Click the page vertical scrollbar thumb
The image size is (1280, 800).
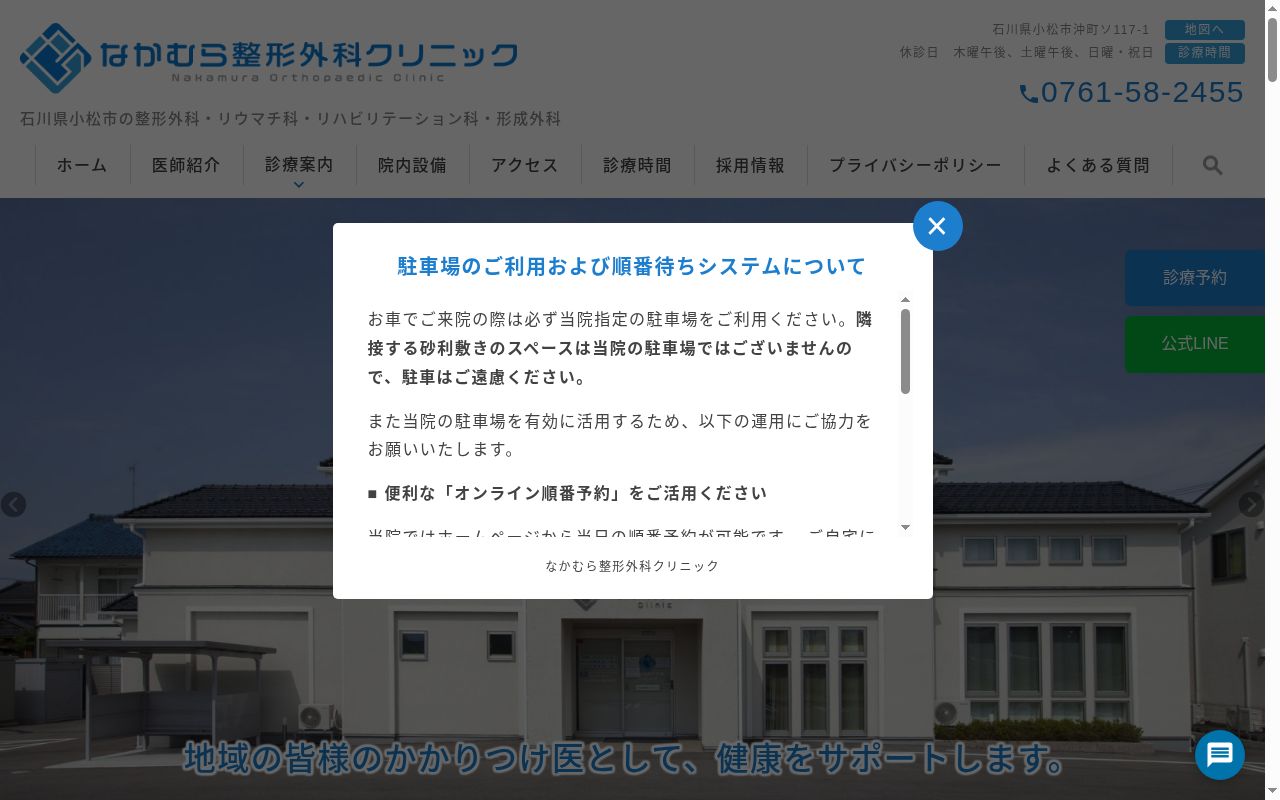pyautogui.click(x=1272, y=49)
